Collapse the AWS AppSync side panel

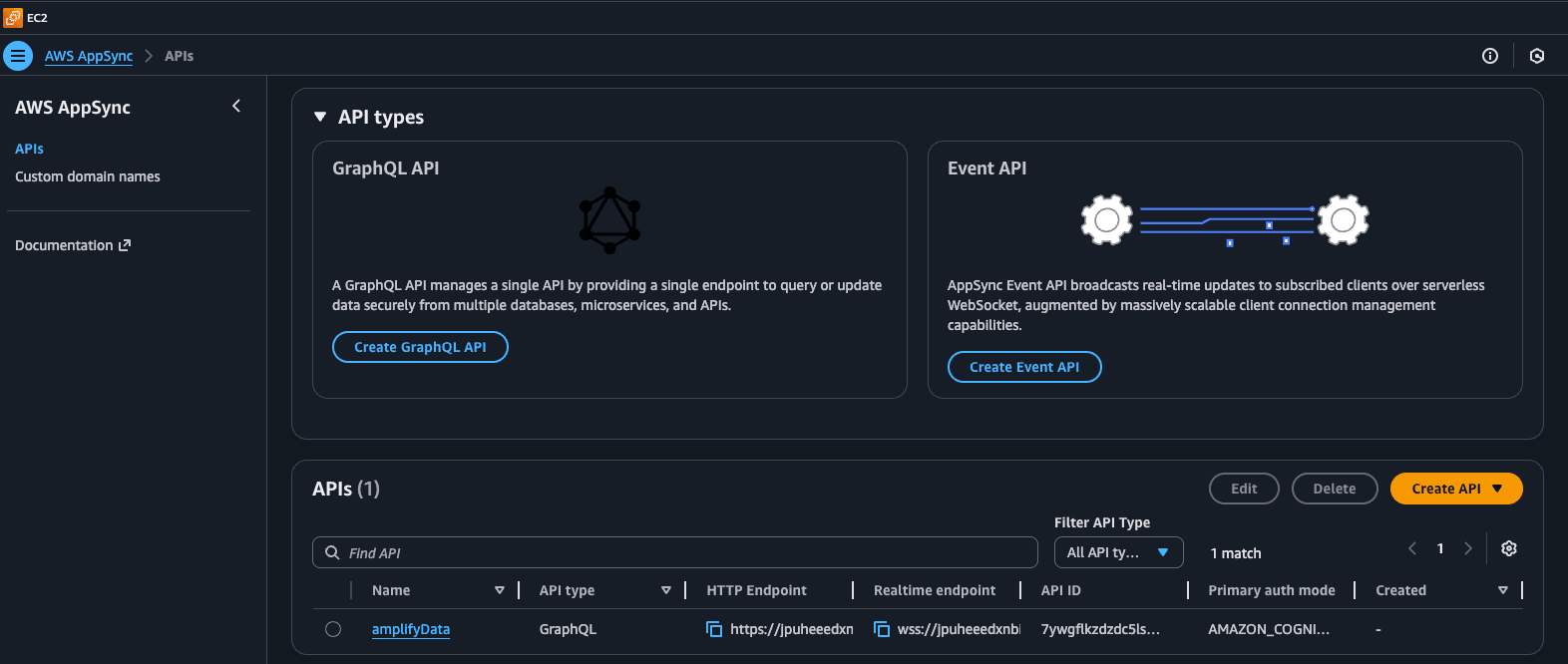236,106
